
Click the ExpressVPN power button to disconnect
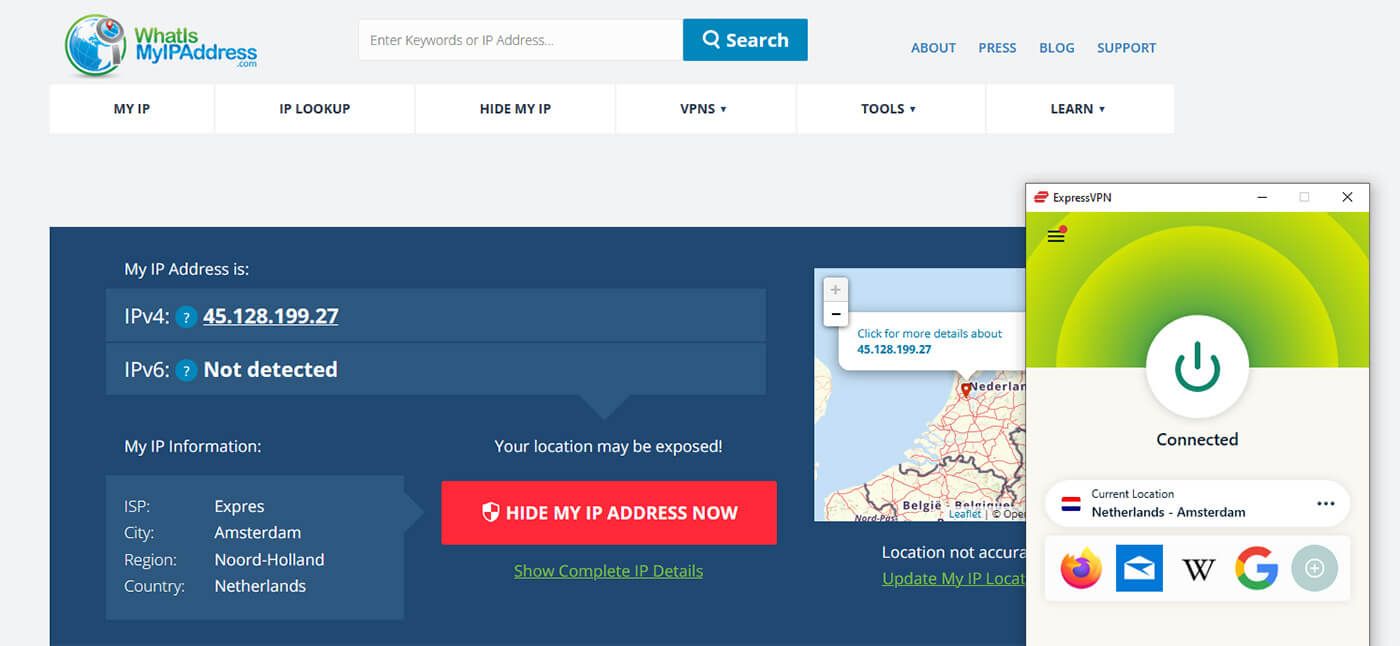(1197, 368)
